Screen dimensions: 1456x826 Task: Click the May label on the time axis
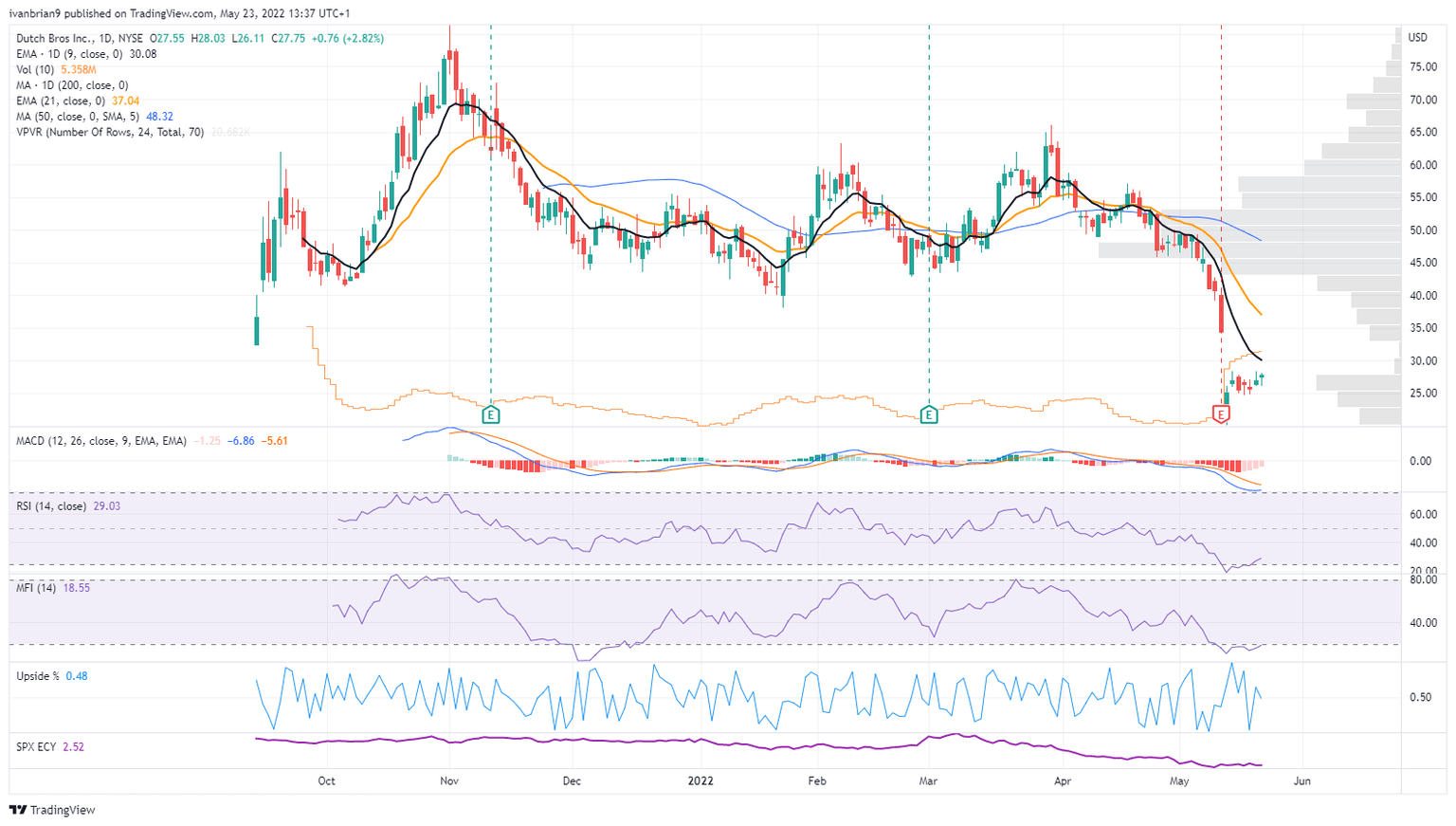pos(1179,781)
